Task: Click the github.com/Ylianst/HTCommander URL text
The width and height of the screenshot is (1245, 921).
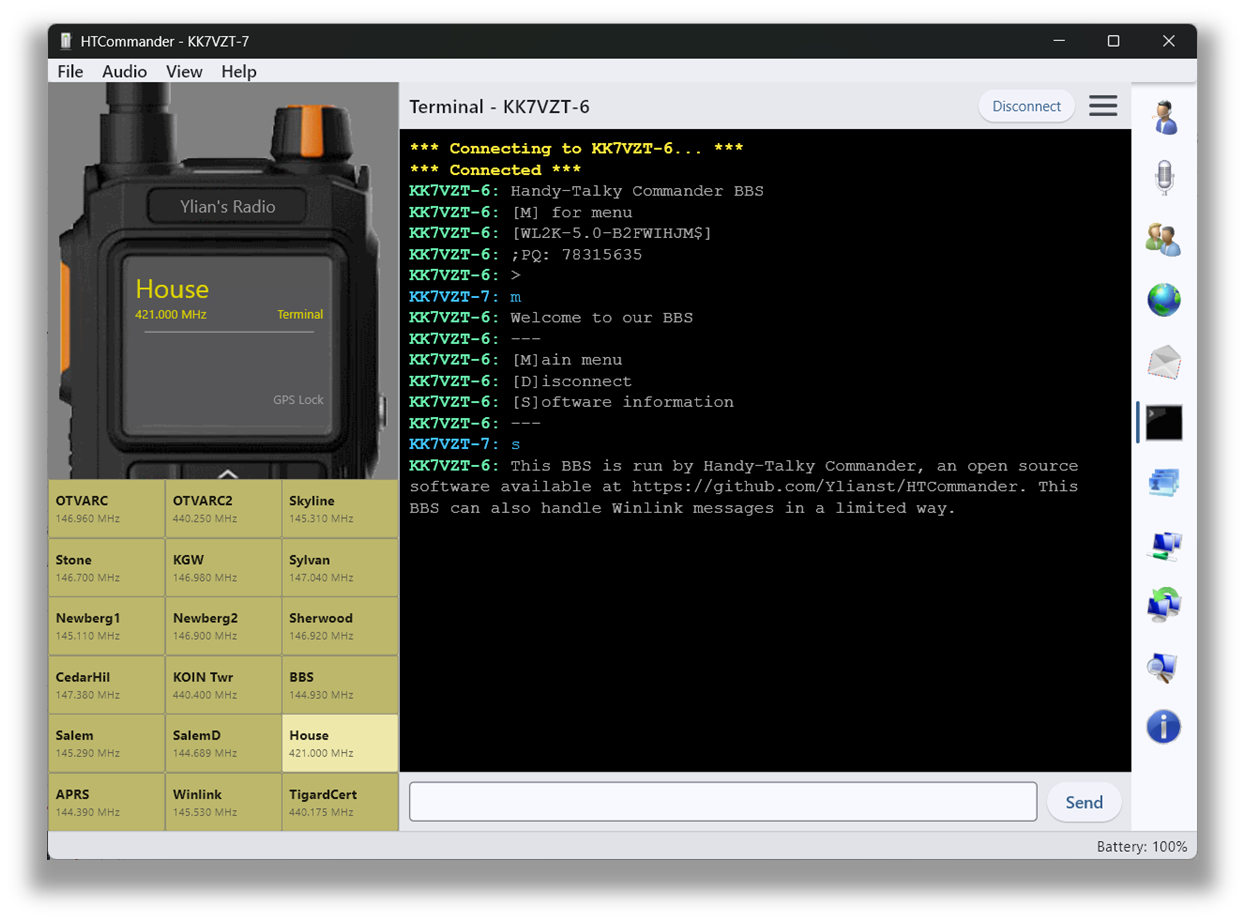Action: coord(825,487)
